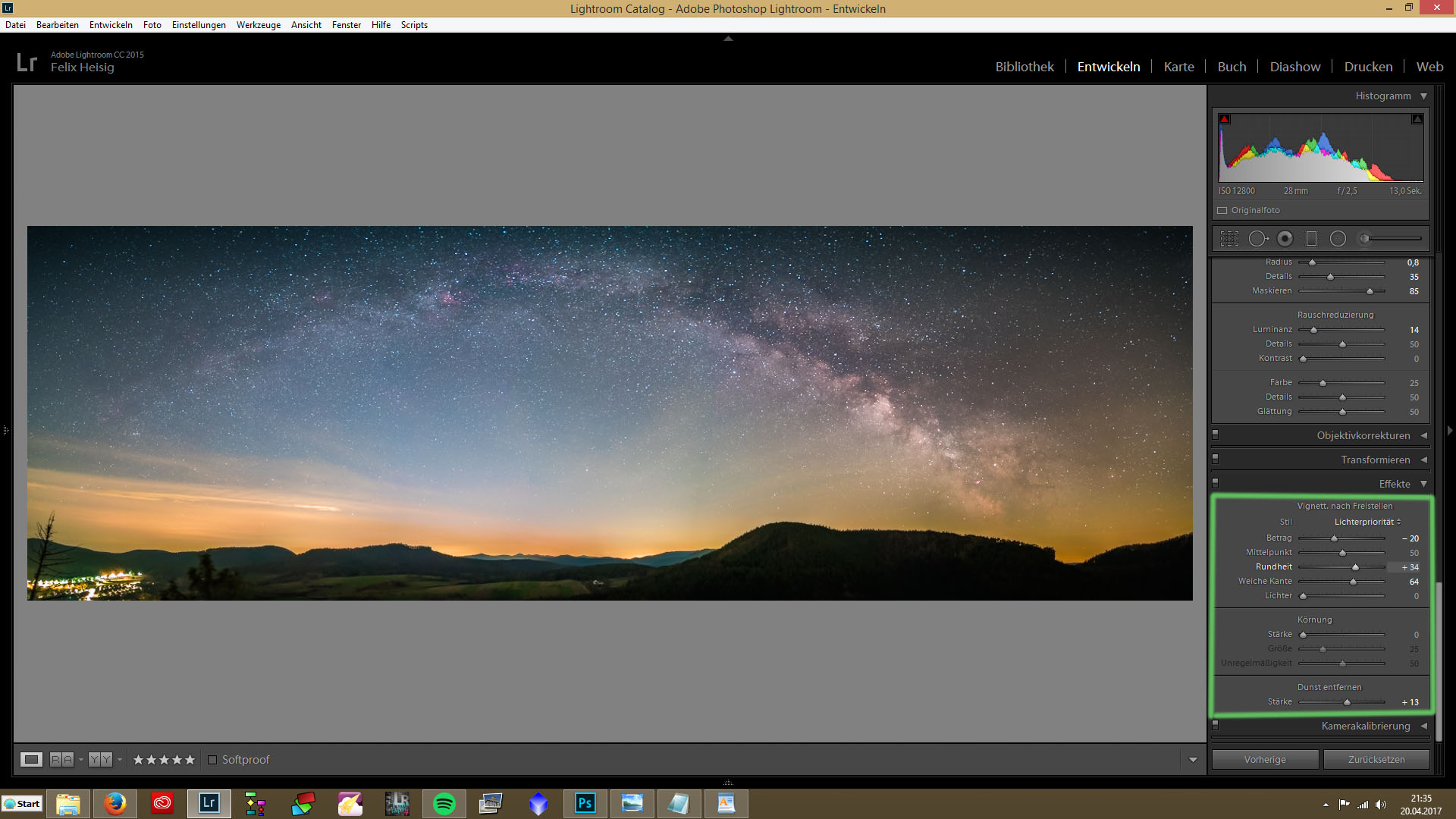Expand the Objektivkorrekturen panel
Viewport: 1456px width, 819px height.
(1423, 435)
